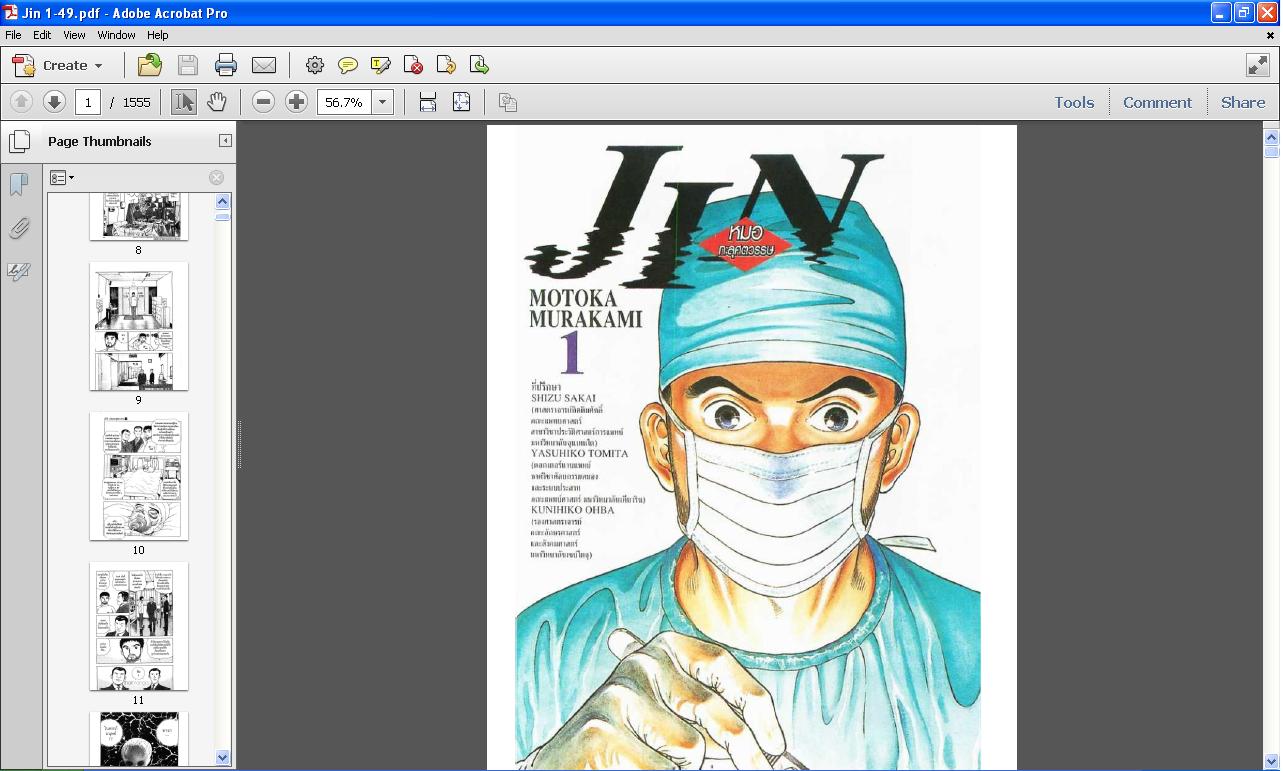The height and width of the screenshot is (771, 1283).
Task: Select page 9 thumbnail
Action: [139, 327]
